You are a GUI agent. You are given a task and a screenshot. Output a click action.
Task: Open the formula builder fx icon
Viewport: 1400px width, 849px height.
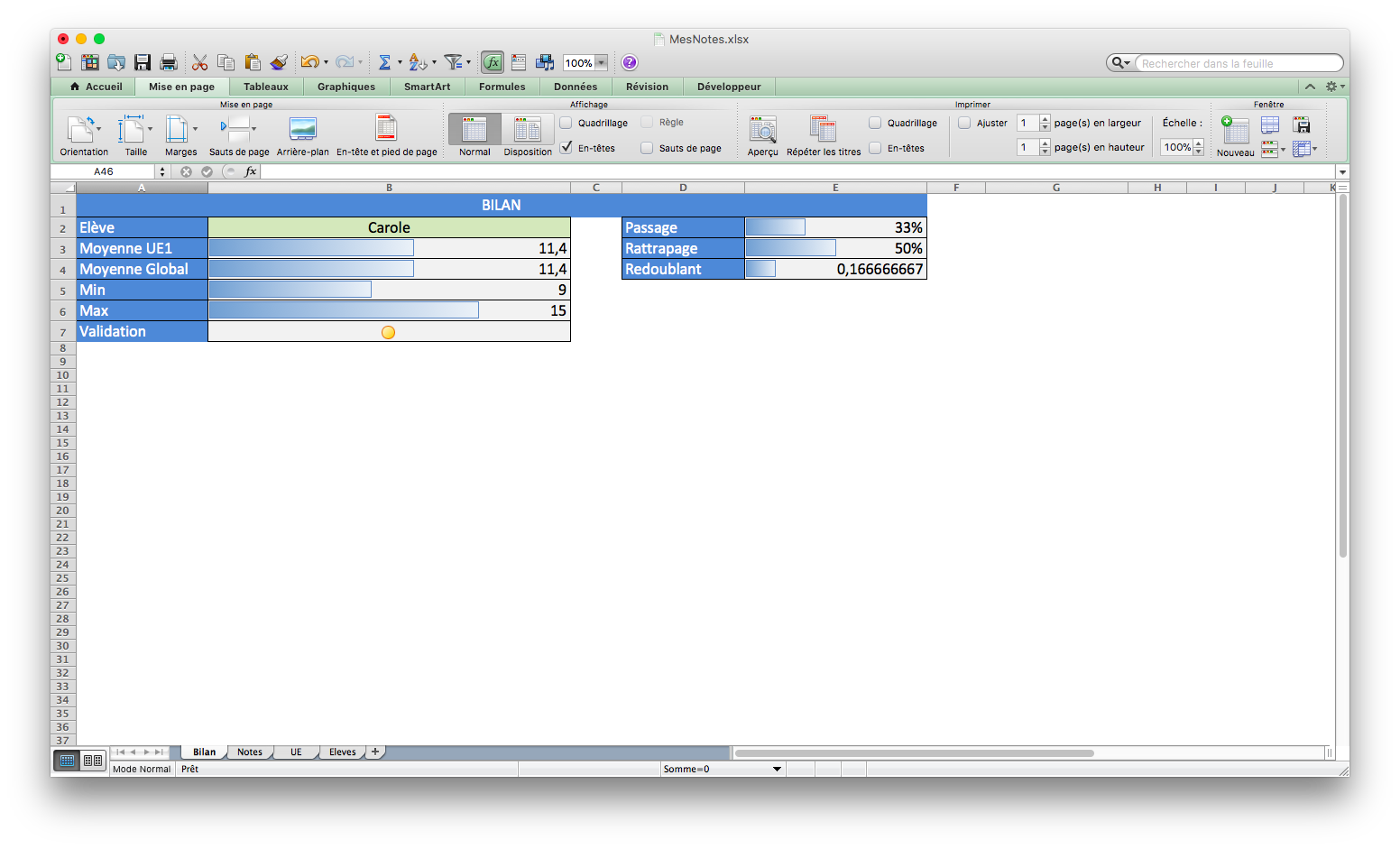pyautogui.click(x=493, y=62)
